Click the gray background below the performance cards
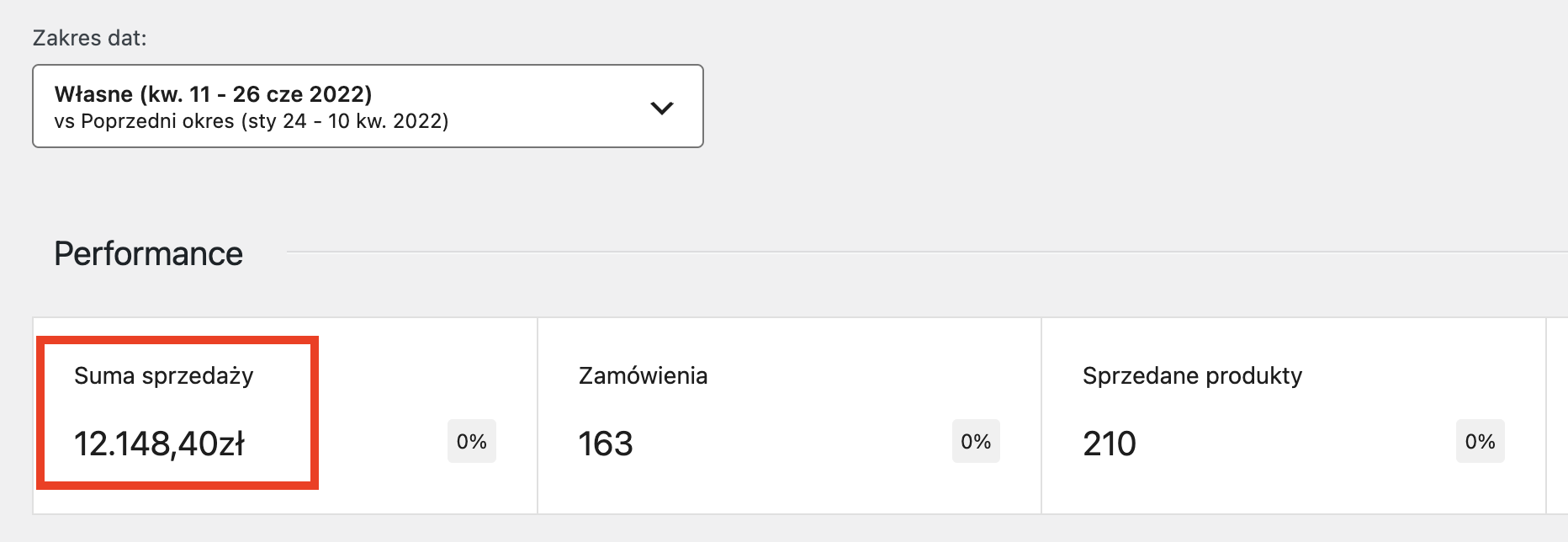 point(757,529)
